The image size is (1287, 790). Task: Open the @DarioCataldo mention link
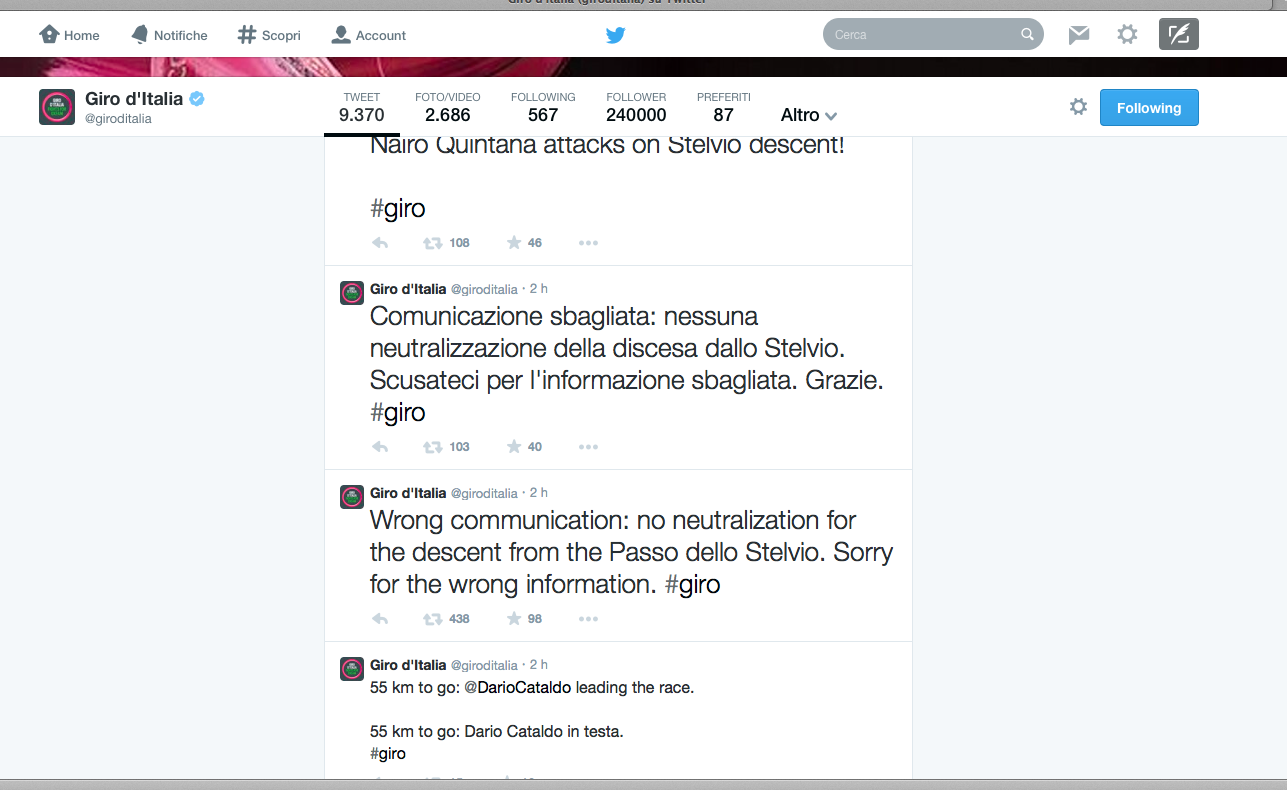(x=518, y=688)
